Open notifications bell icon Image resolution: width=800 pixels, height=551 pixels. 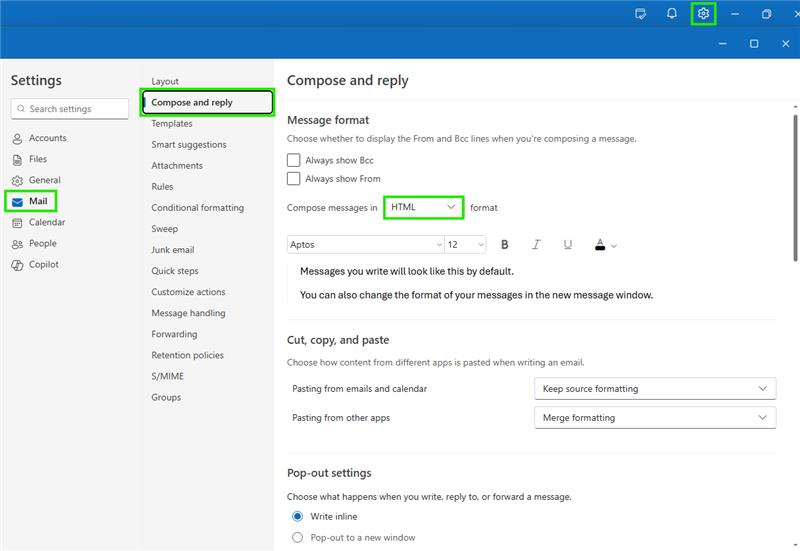coord(672,14)
